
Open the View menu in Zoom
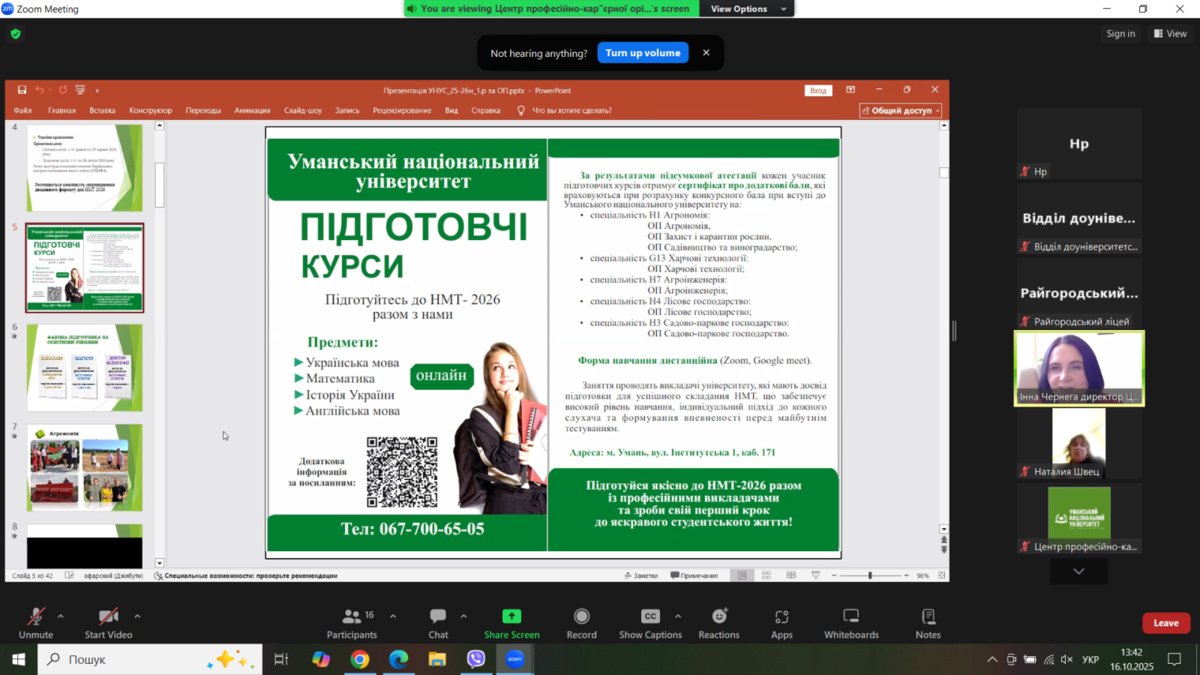click(1170, 34)
